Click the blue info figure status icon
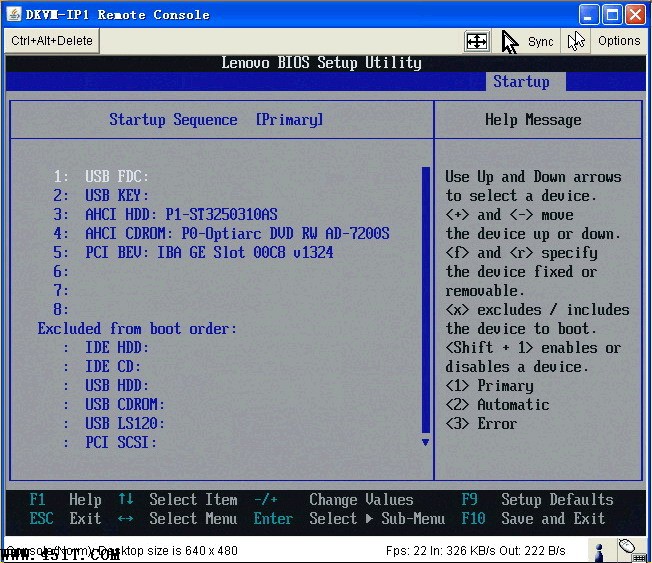This screenshot has height=563, width=652. tap(599, 552)
